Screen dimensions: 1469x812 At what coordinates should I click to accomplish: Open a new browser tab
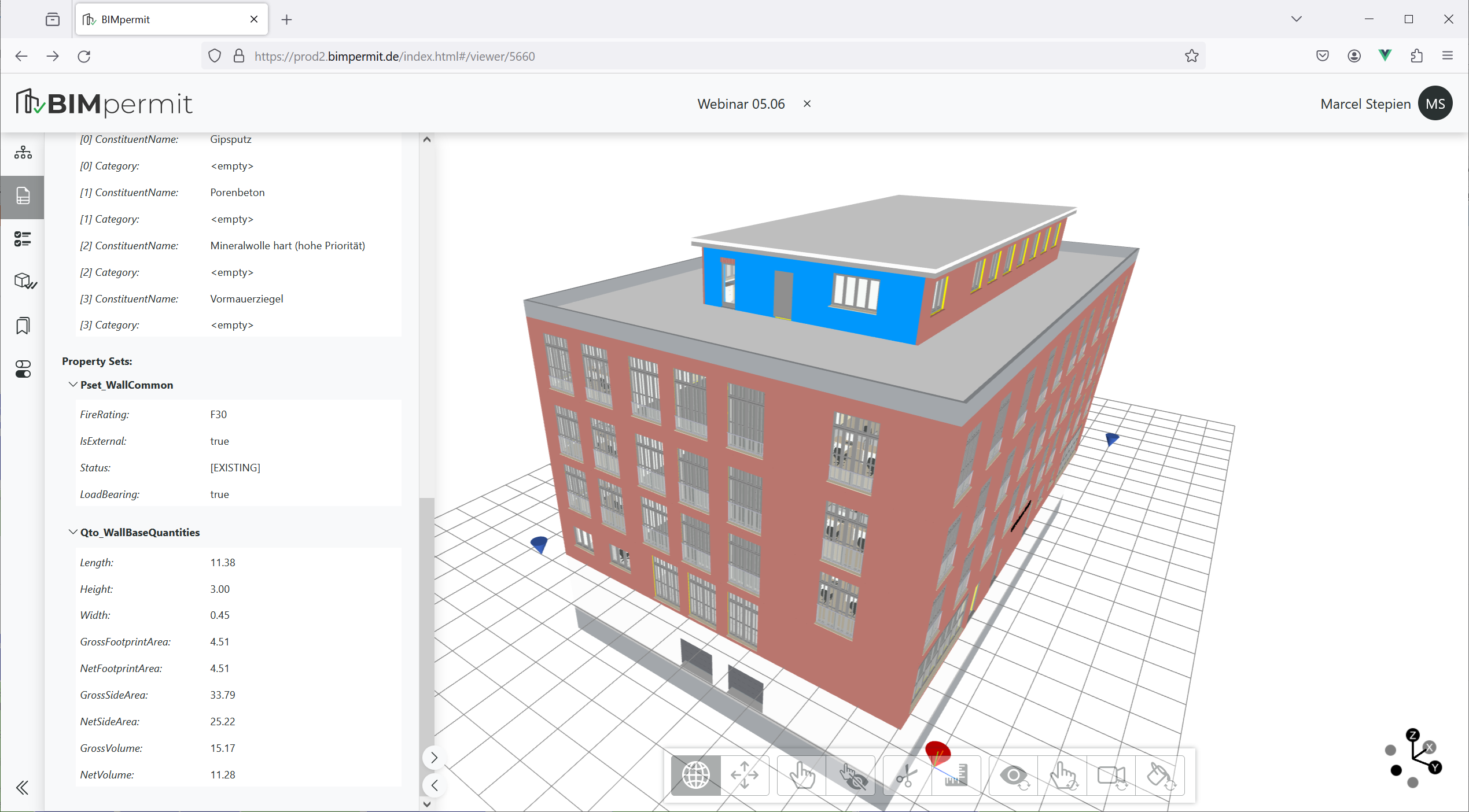286,20
